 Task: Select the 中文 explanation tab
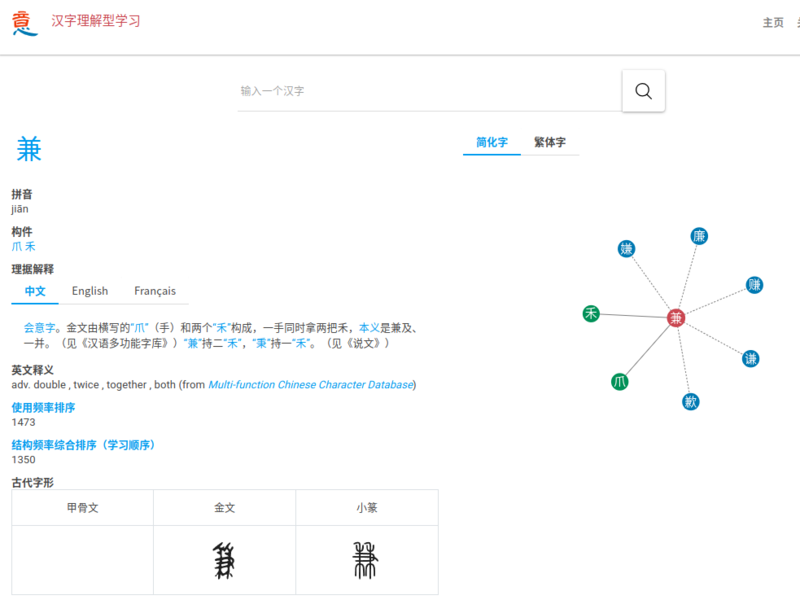[x=35, y=291]
